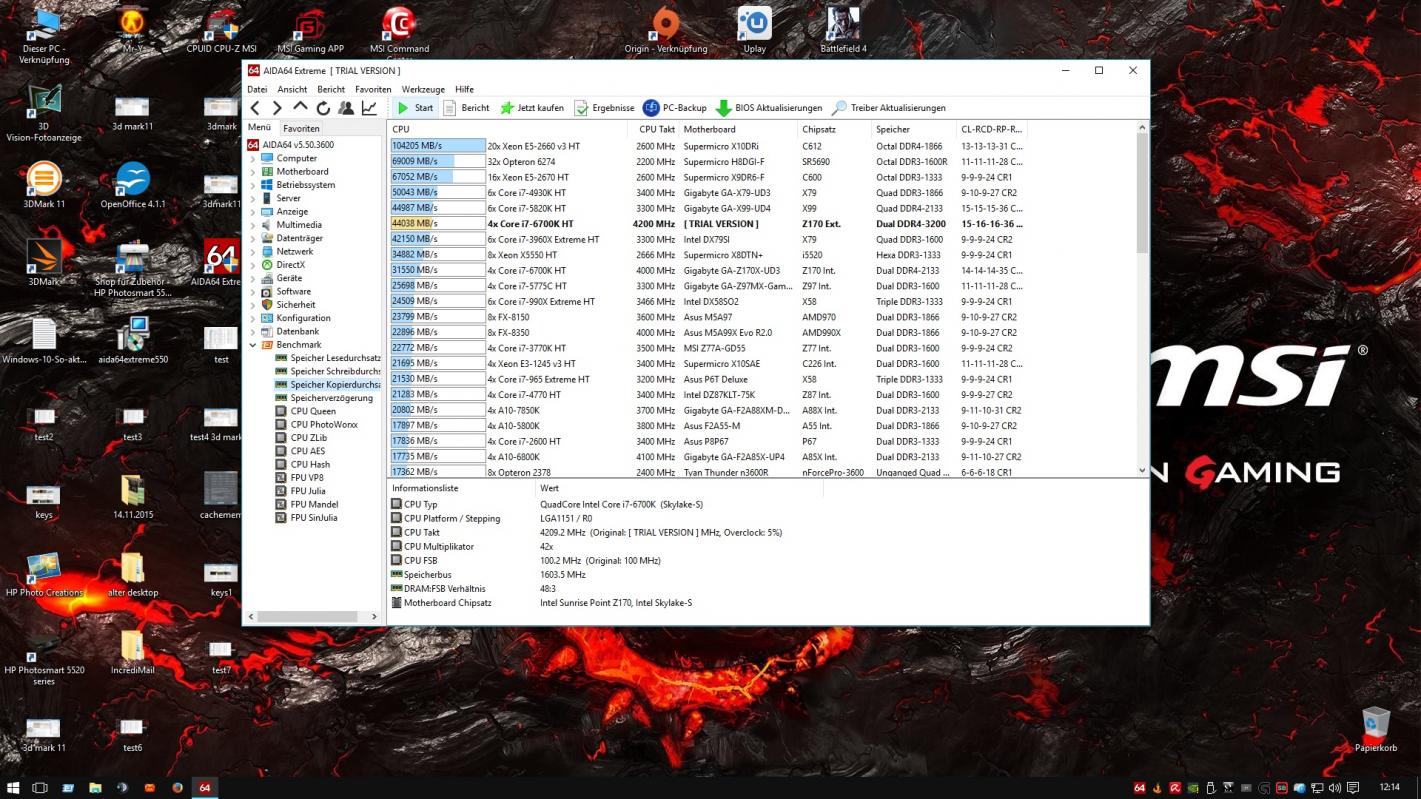Open the Werkzeuge menu

pos(423,89)
